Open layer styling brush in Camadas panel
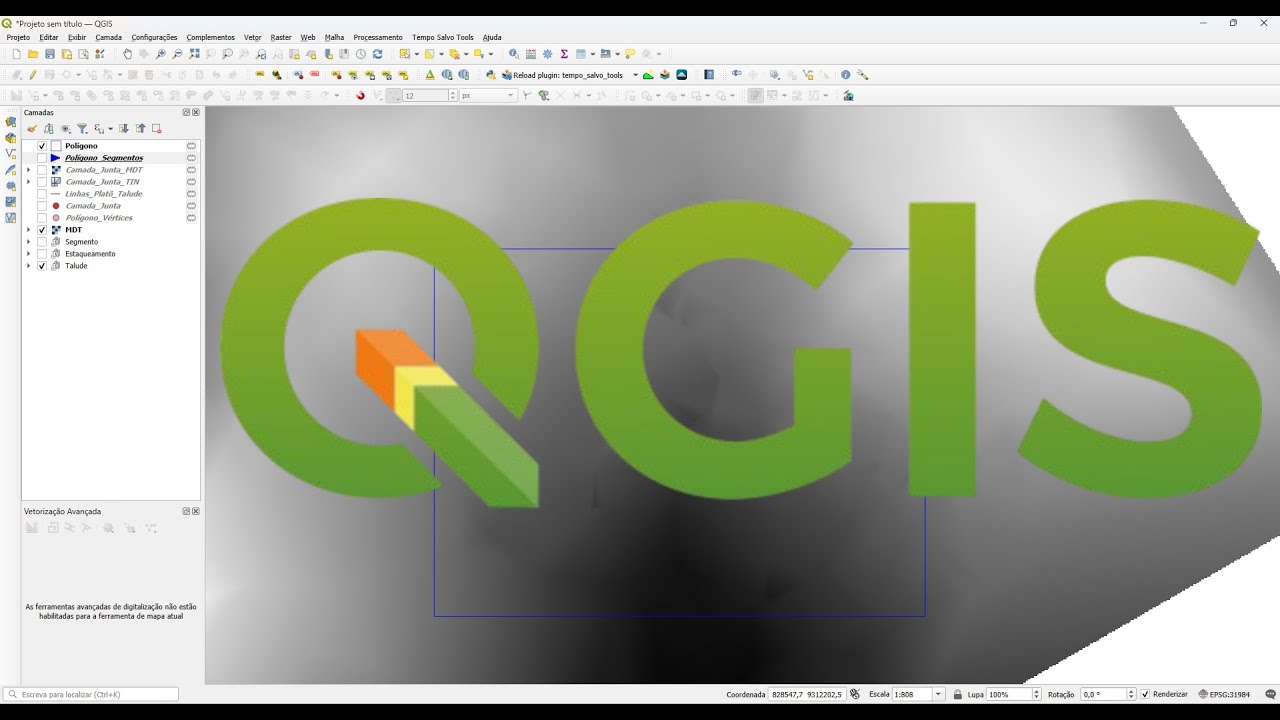 tap(32, 128)
